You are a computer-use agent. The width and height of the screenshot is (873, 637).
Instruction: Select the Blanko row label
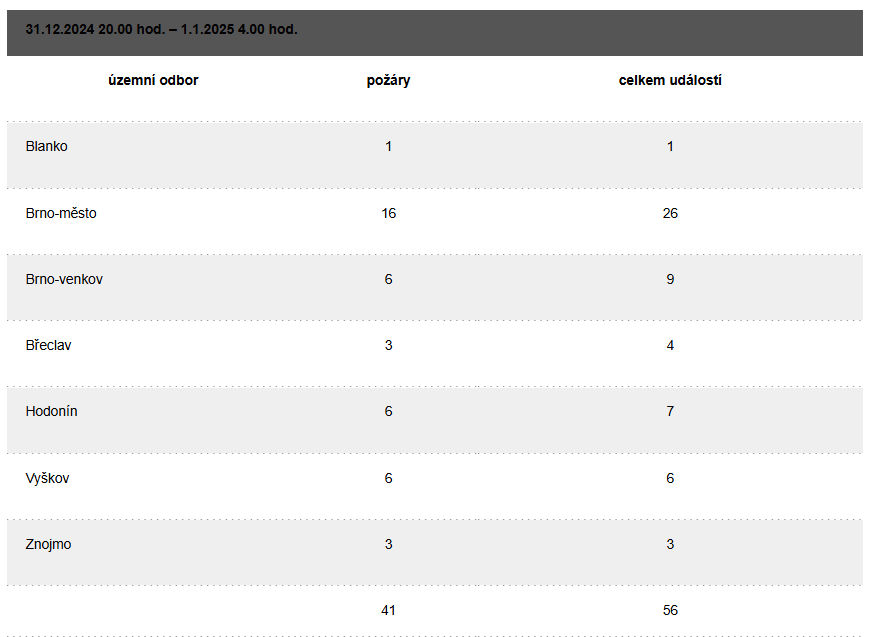[x=47, y=146]
